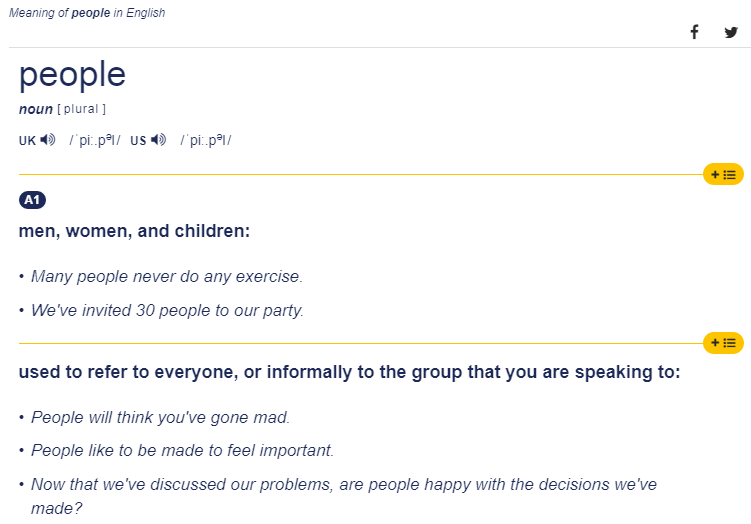This screenshot has width=751, height=524.
Task: Click 'People will think you've gone mad' example
Action: 160,417
